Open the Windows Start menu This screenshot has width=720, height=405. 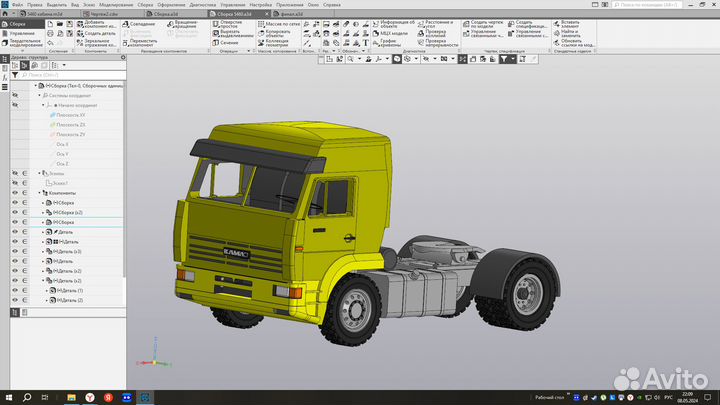tap(9, 398)
